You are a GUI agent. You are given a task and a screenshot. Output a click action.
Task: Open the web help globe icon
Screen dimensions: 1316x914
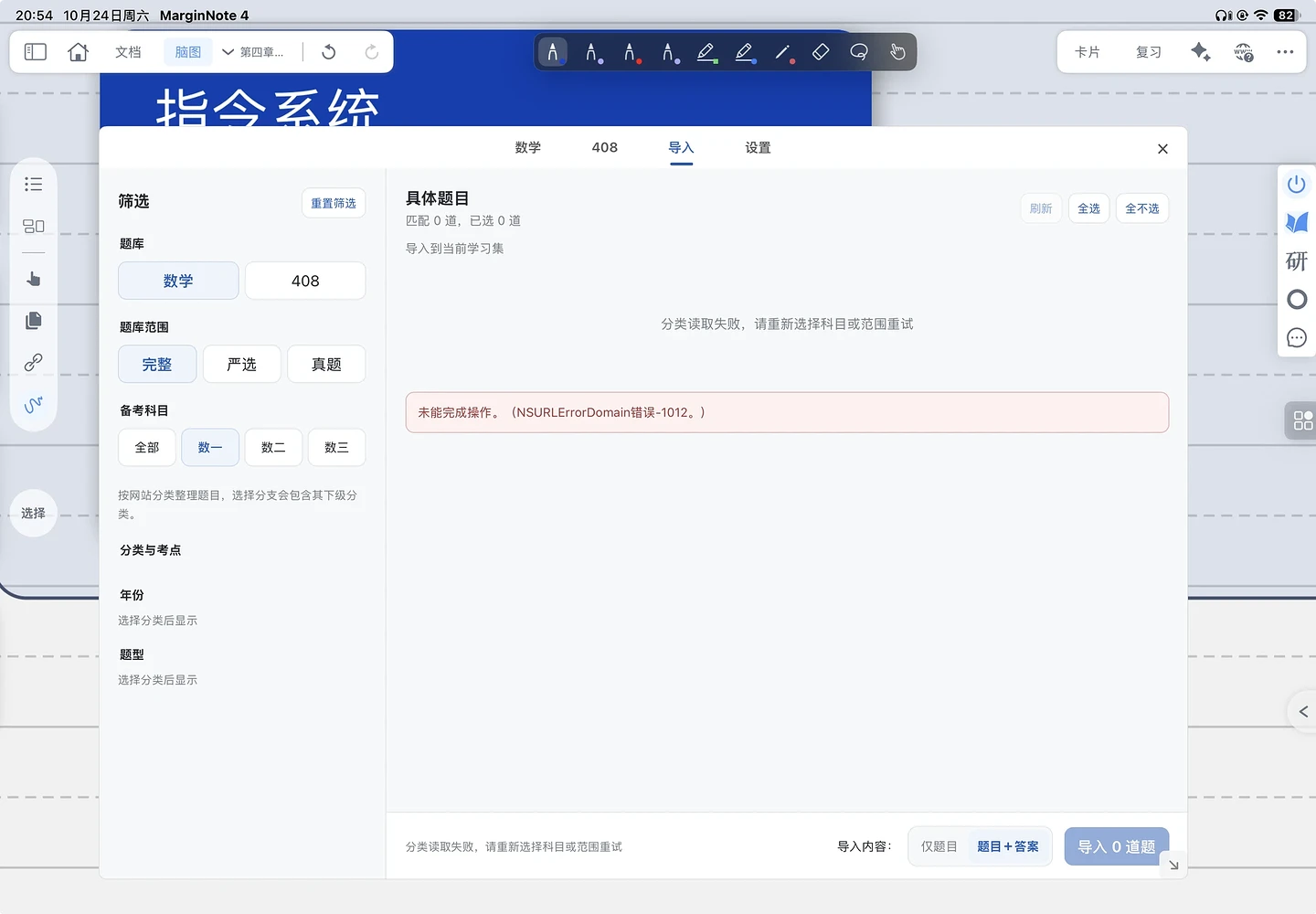[x=1244, y=52]
